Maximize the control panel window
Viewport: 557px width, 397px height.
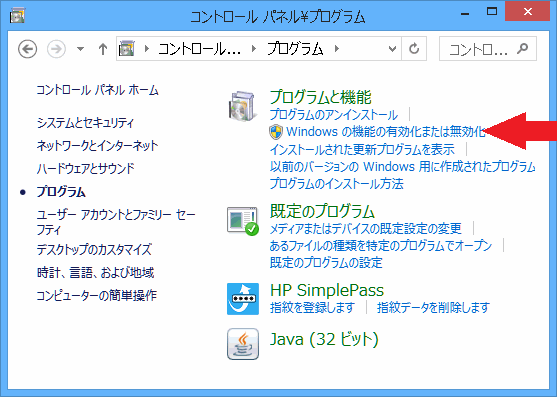click(x=492, y=12)
